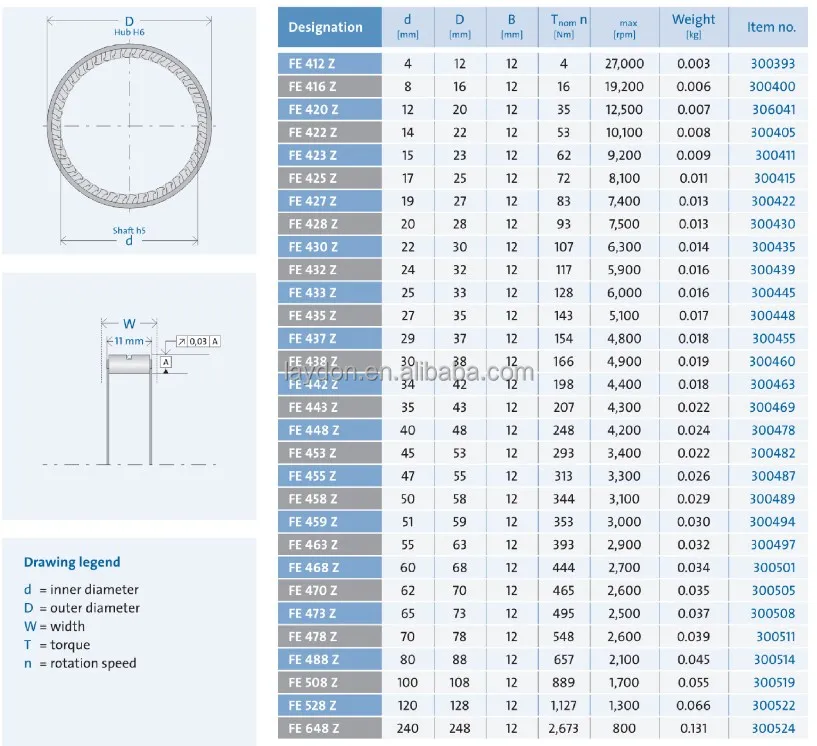Click the datum A marker in drawing
This screenshot has height=746, width=817.
click(x=166, y=362)
